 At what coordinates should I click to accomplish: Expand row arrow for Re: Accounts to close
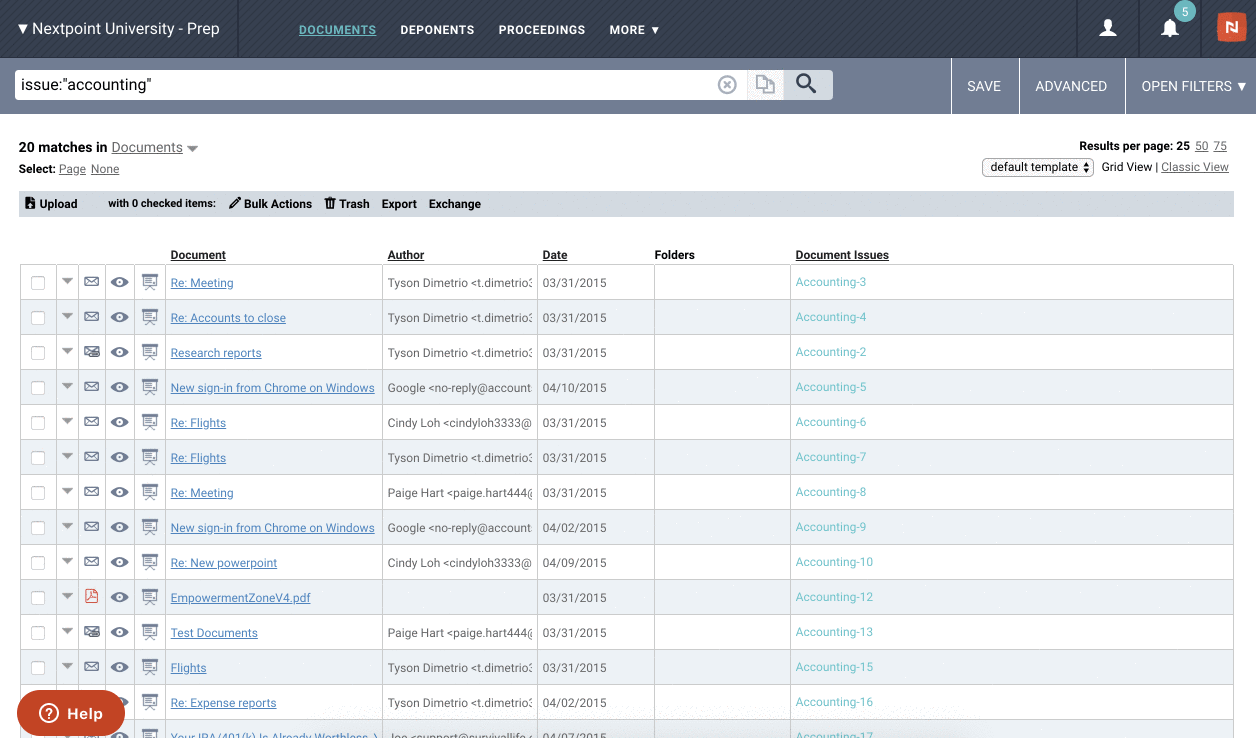pyautogui.click(x=67, y=316)
